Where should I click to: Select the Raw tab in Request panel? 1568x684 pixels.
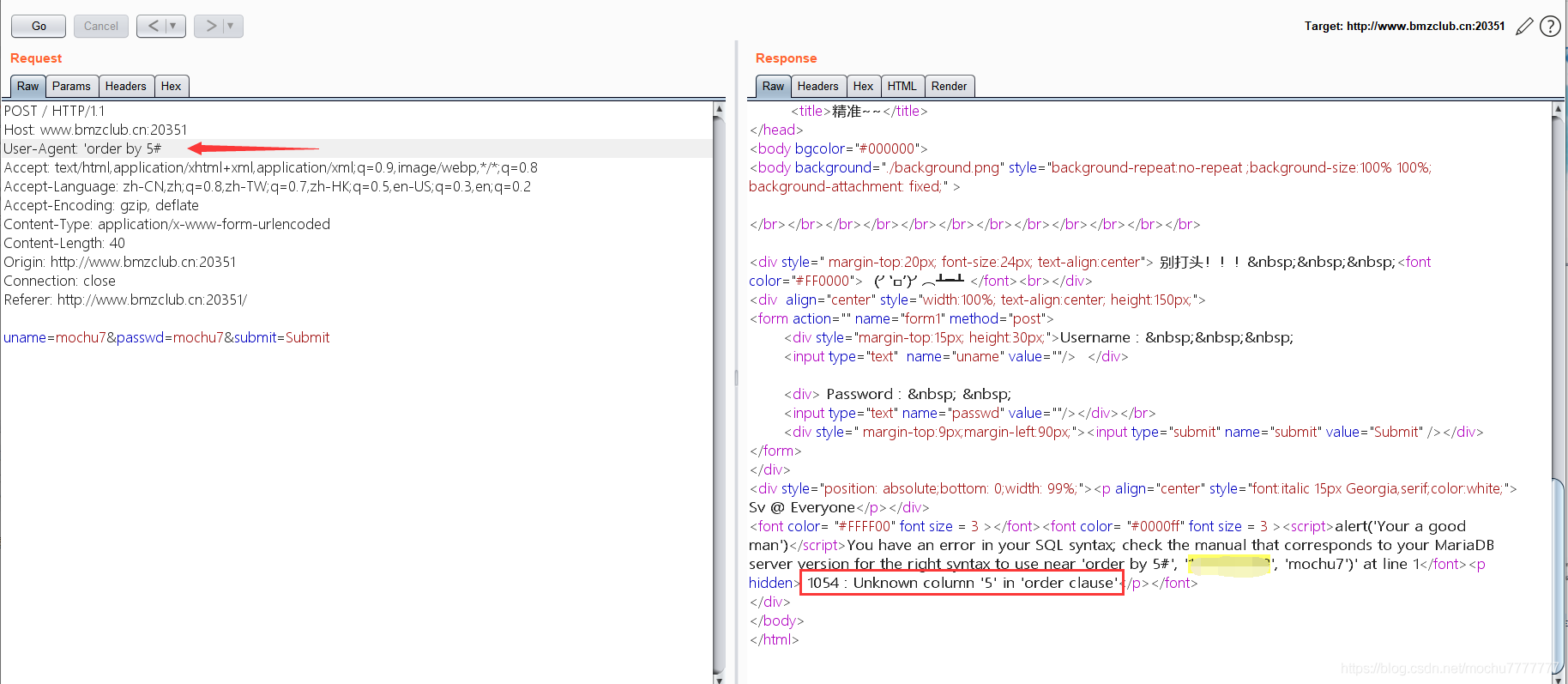(28, 87)
